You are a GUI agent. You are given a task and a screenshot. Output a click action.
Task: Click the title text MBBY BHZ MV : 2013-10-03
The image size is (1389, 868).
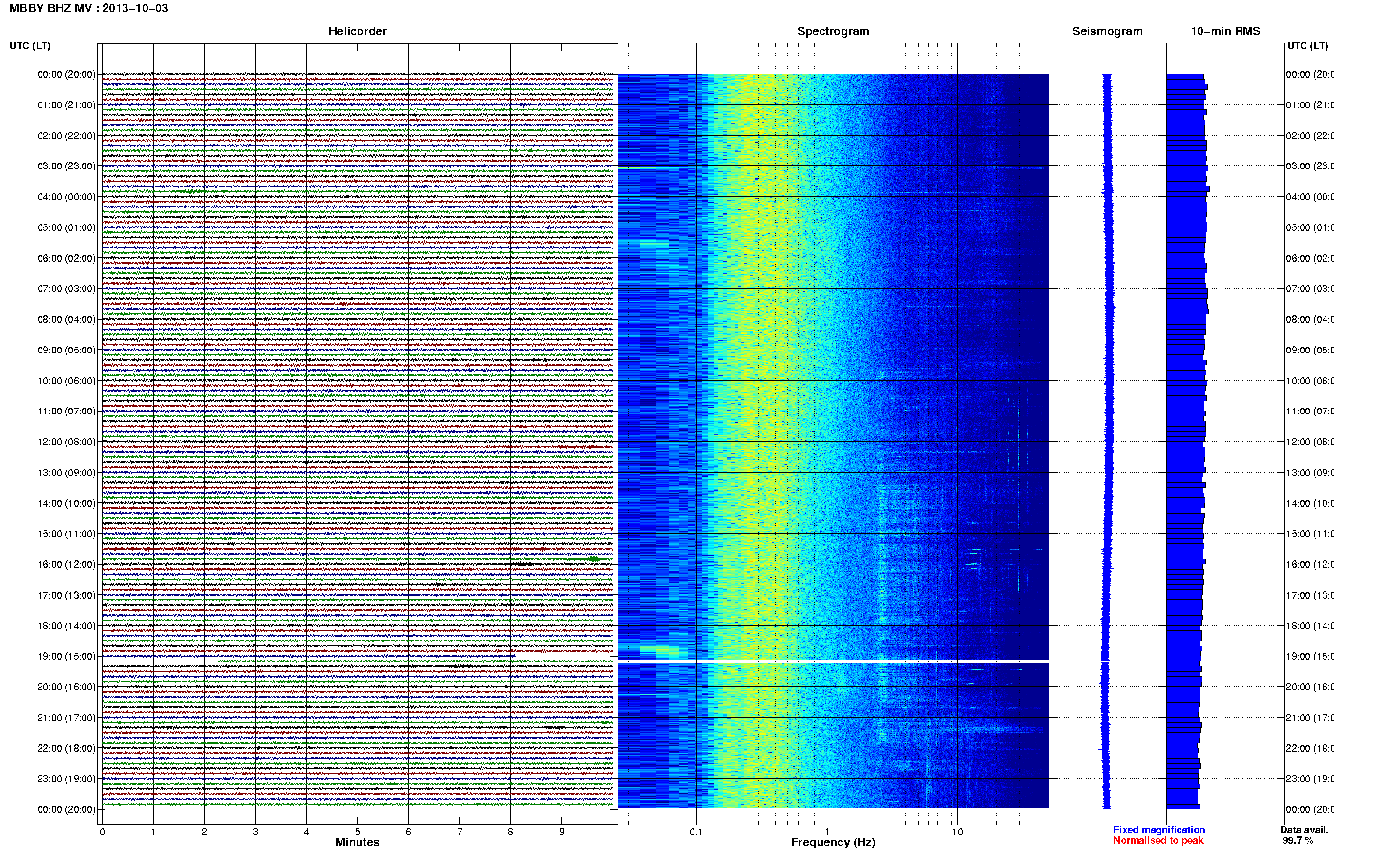click(88, 8)
